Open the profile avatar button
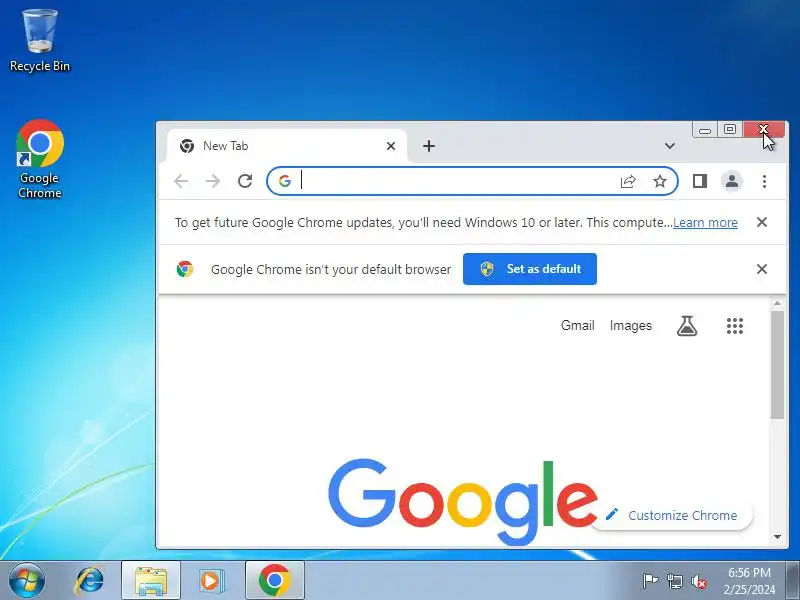The height and width of the screenshot is (600, 800). (732, 181)
